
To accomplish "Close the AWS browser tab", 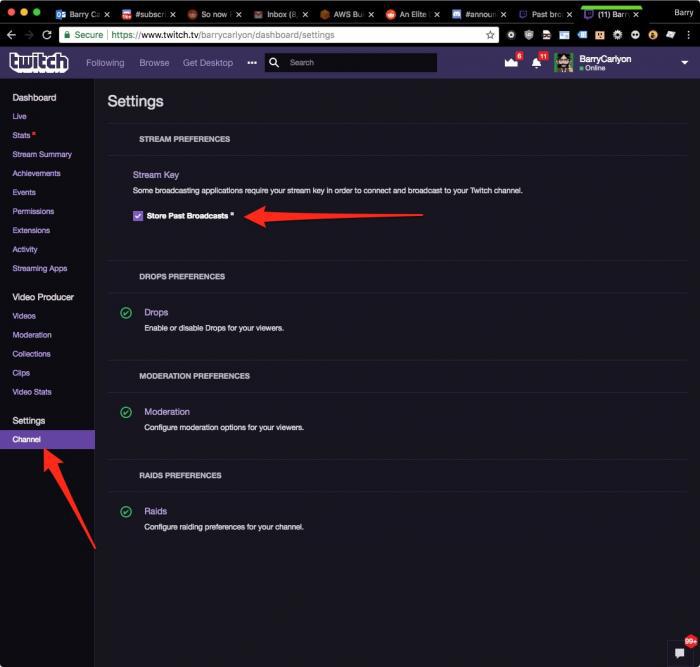I will tap(371, 15).
